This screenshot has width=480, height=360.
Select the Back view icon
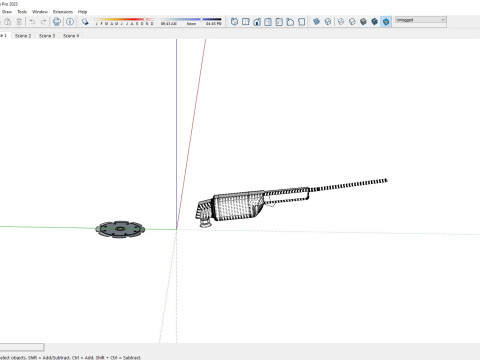pos(279,22)
